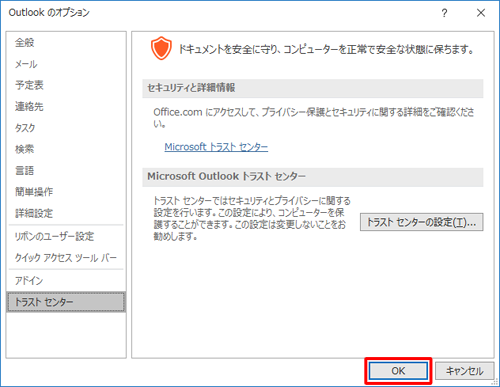Go to the 連絡先 category
The image size is (500, 387).
click(x=66, y=106)
